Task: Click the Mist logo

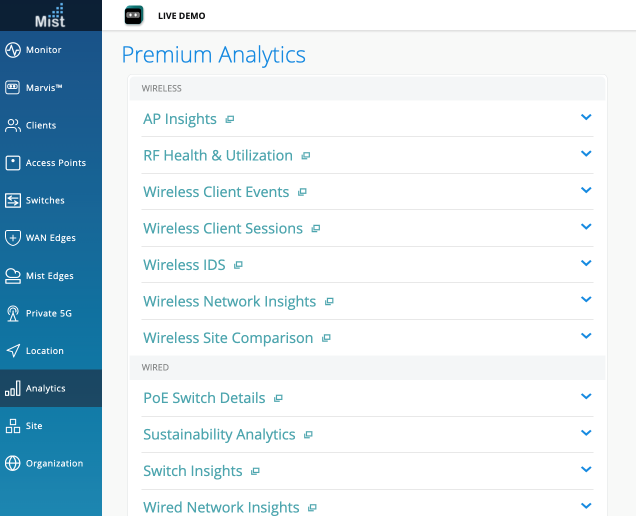Action: coord(50,16)
